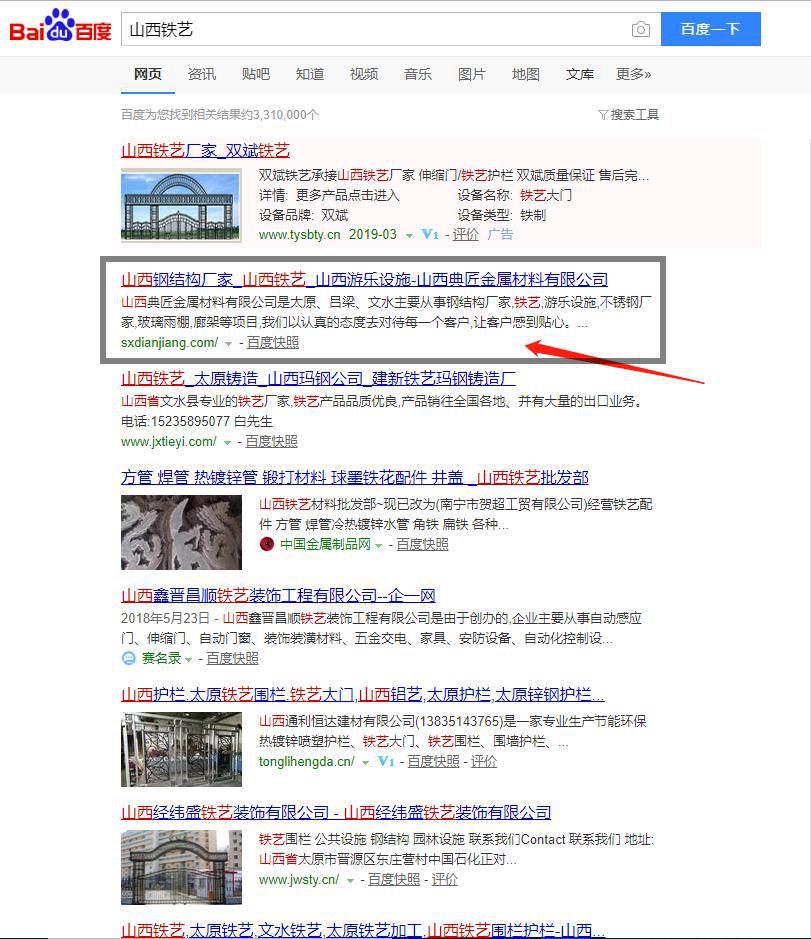Image resolution: width=811 pixels, height=939 pixels.
Task: Switch to the 视频 tab
Action: (x=364, y=74)
